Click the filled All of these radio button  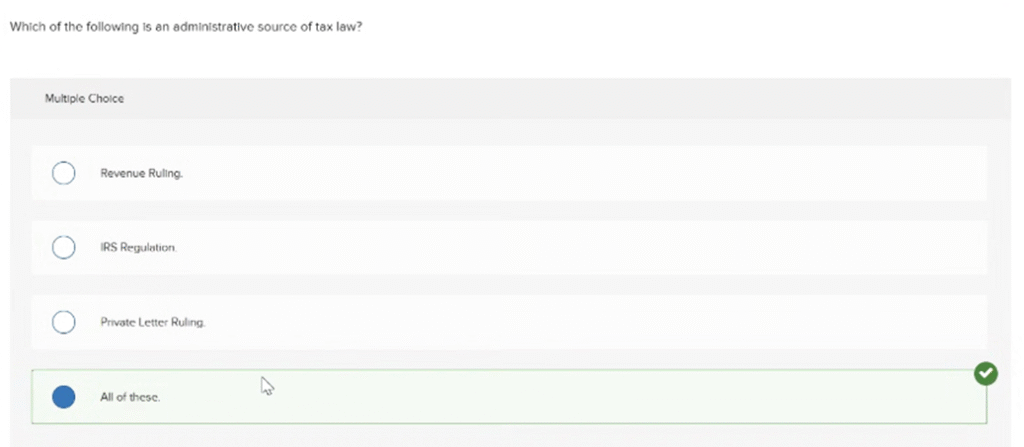63,397
